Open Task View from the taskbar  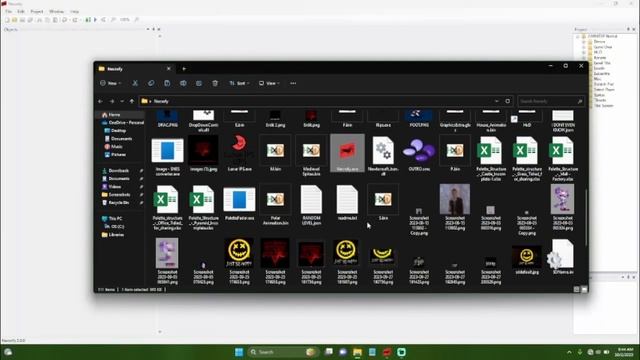pyautogui.click(x=329, y=352)
